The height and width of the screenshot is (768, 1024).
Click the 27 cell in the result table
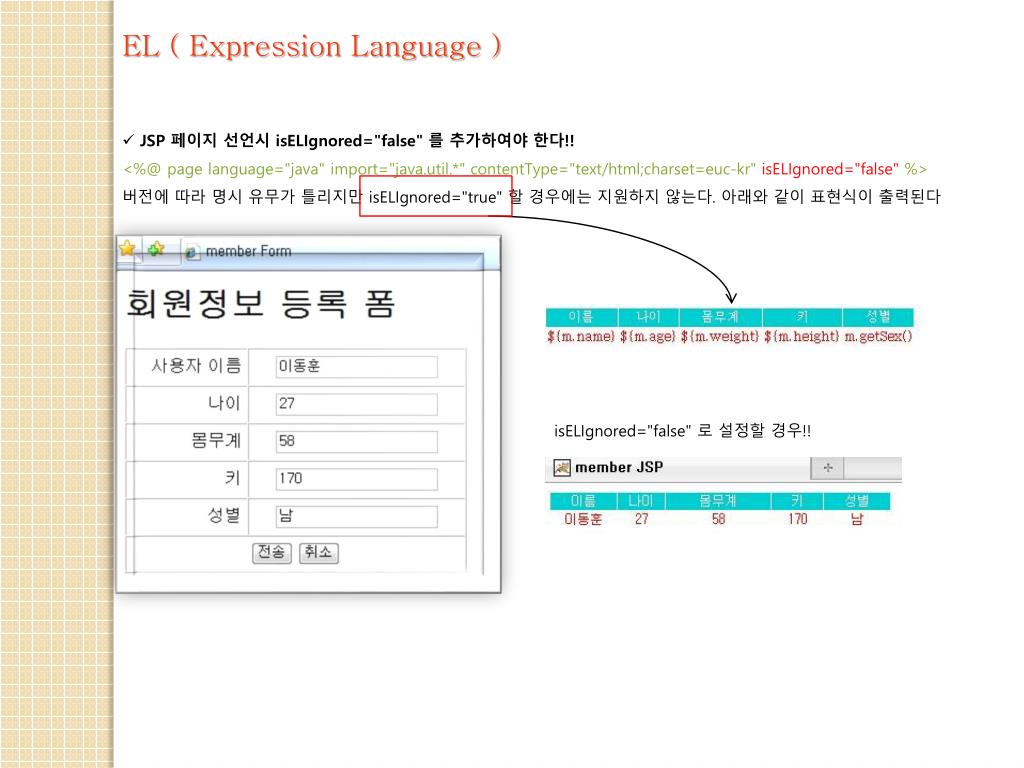pos(641,519)
